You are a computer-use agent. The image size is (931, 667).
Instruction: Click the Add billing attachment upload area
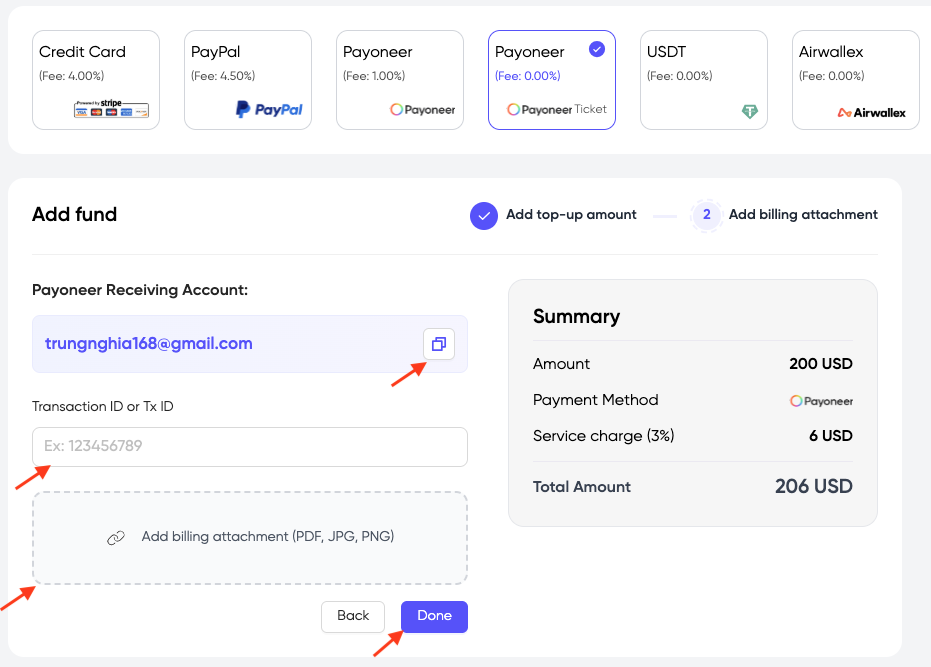(x=249, y=536)
